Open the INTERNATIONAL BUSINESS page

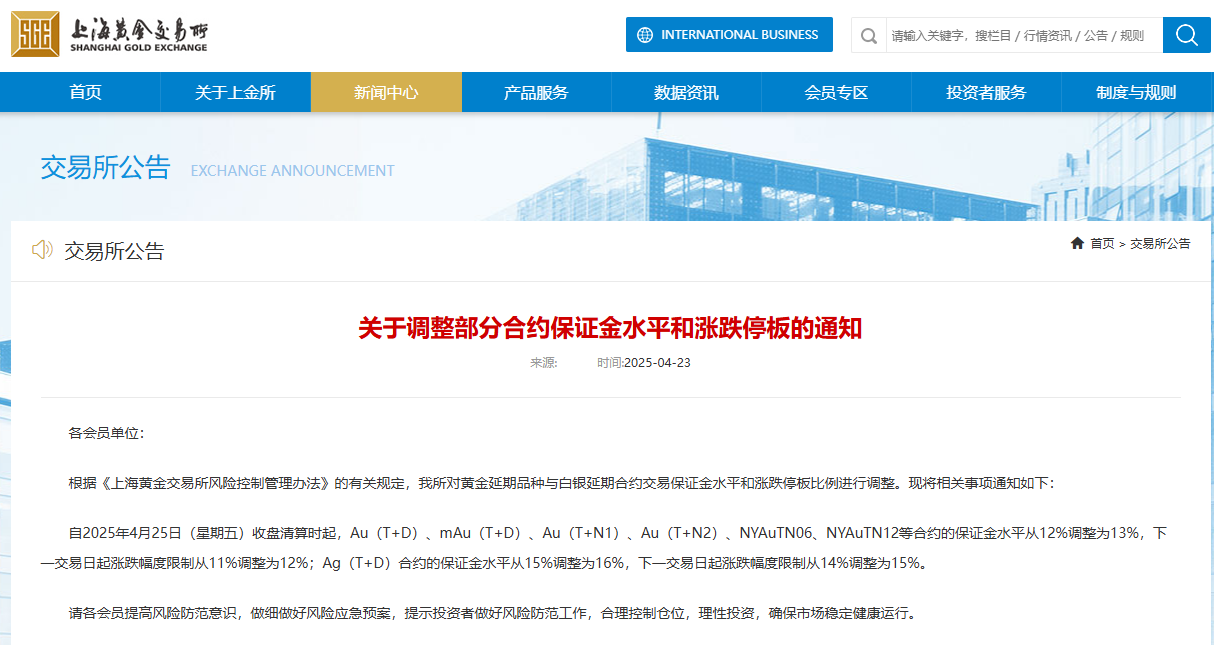729,34
